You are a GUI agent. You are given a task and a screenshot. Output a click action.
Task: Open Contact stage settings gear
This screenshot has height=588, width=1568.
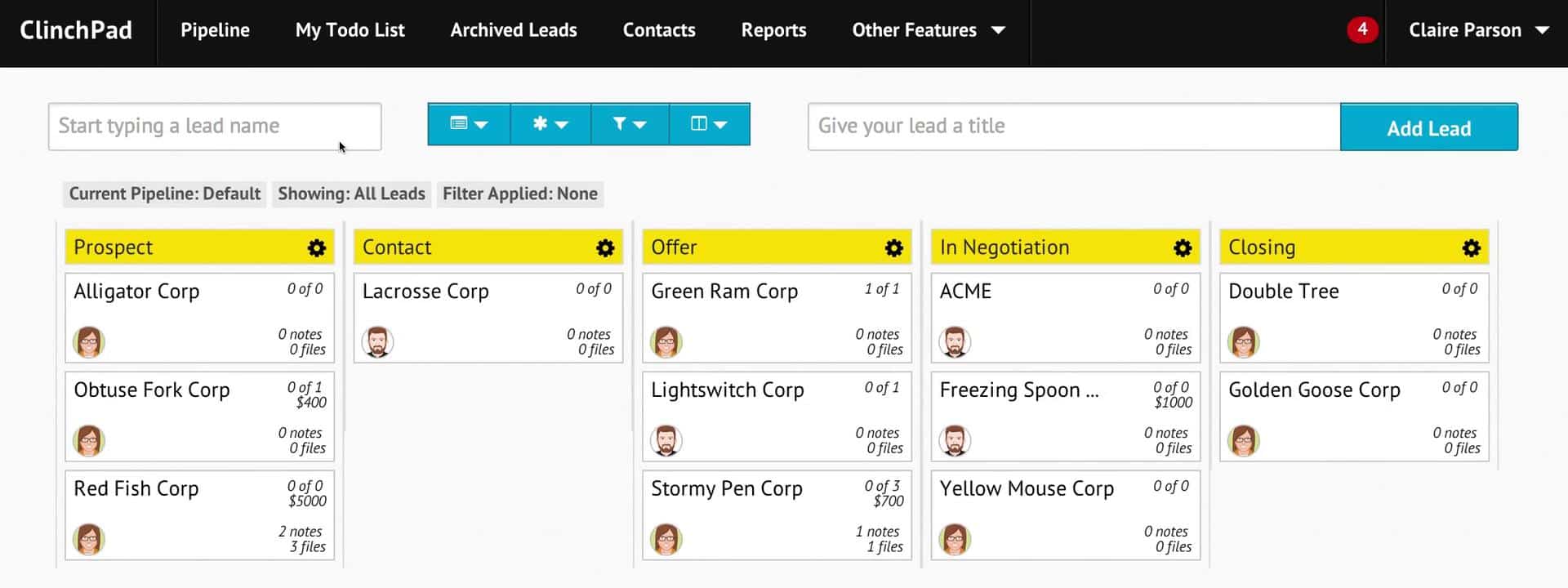point(605,248)
